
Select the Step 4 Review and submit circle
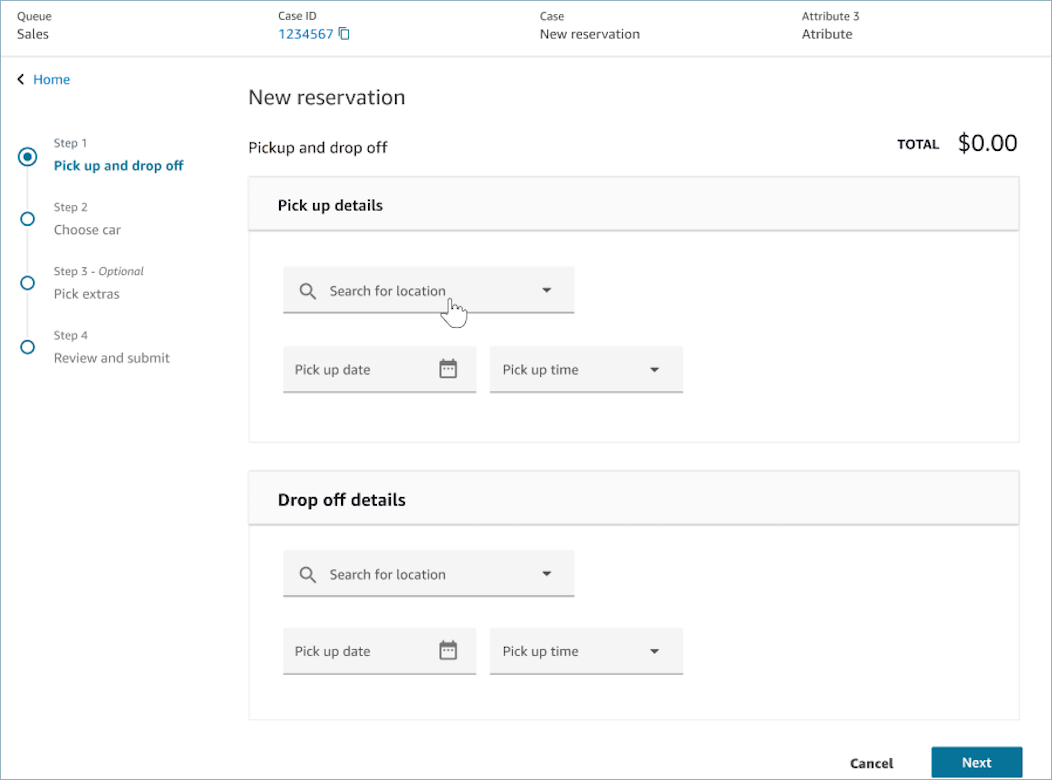[28, 347]
